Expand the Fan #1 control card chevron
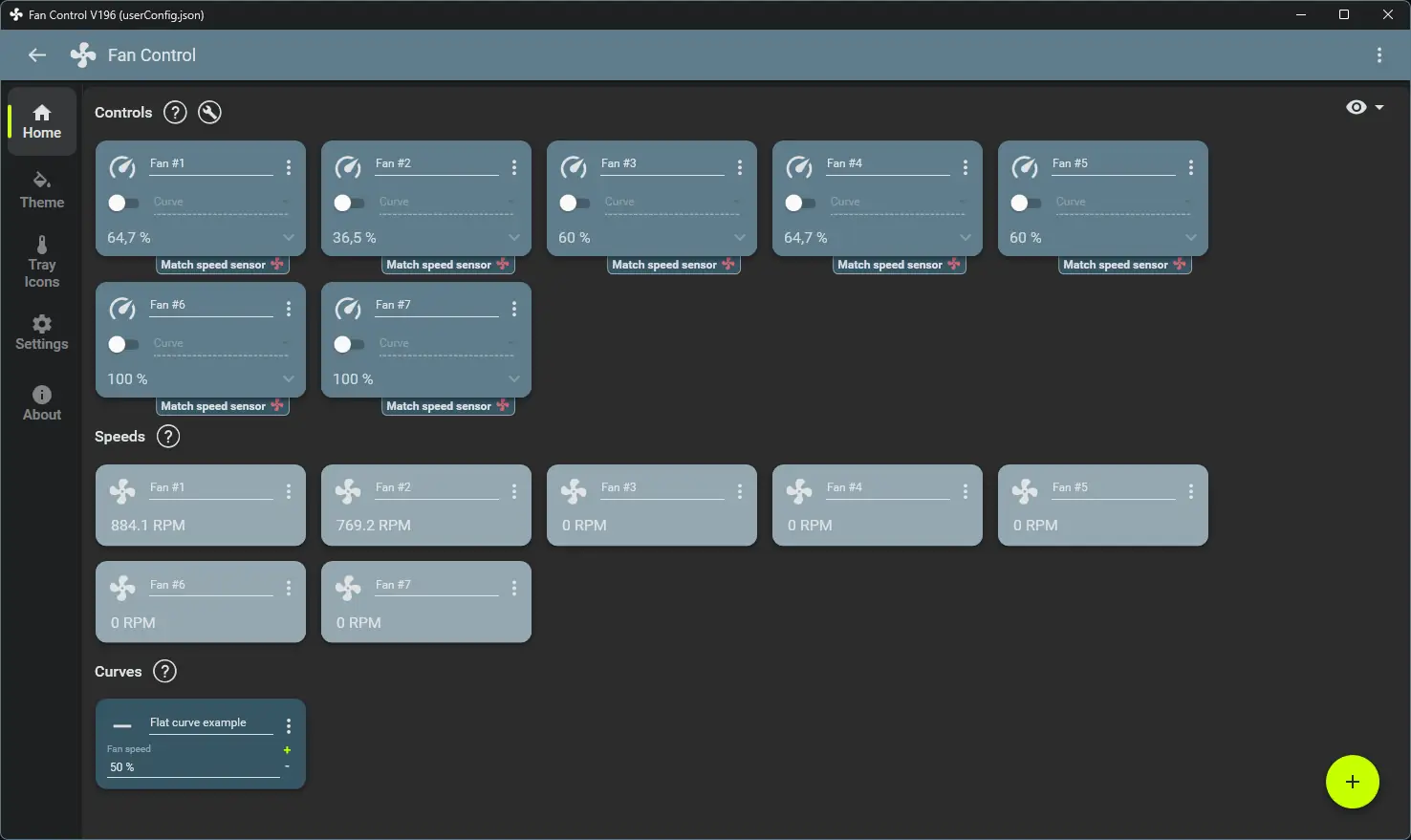Viewport: 1411px width, 840px height. point(289,238)
